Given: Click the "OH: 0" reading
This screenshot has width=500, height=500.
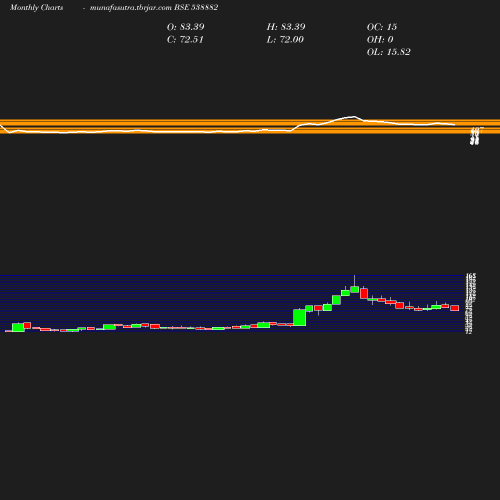Looking at the screenshot, I should click(380, 40).
